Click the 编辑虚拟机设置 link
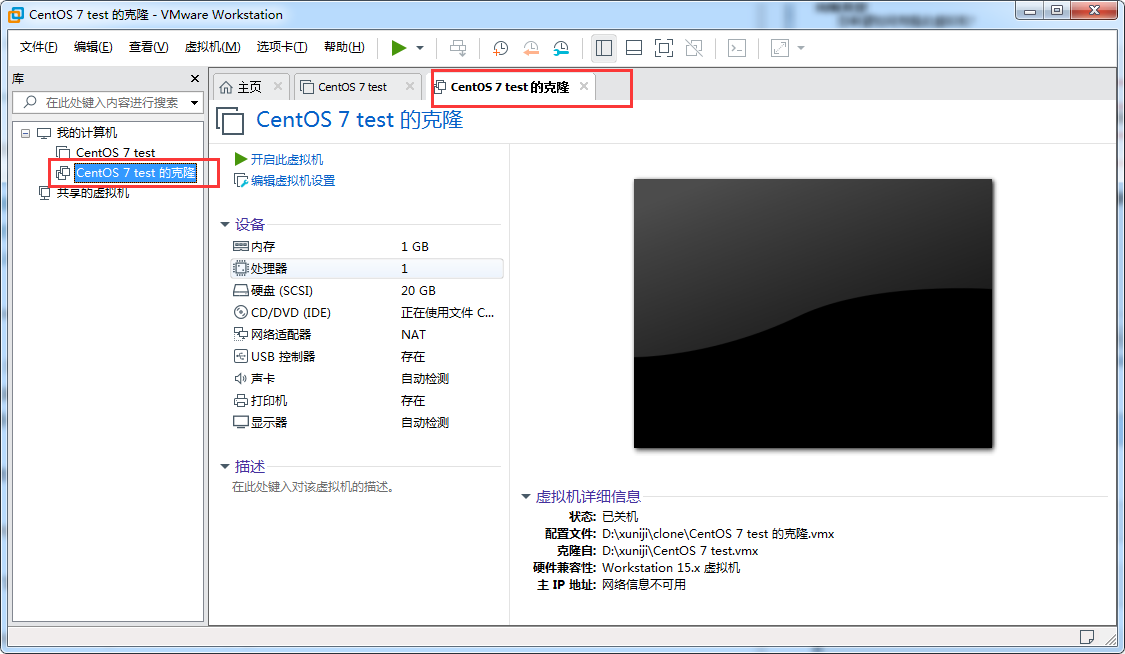 [x=293, y=181]
